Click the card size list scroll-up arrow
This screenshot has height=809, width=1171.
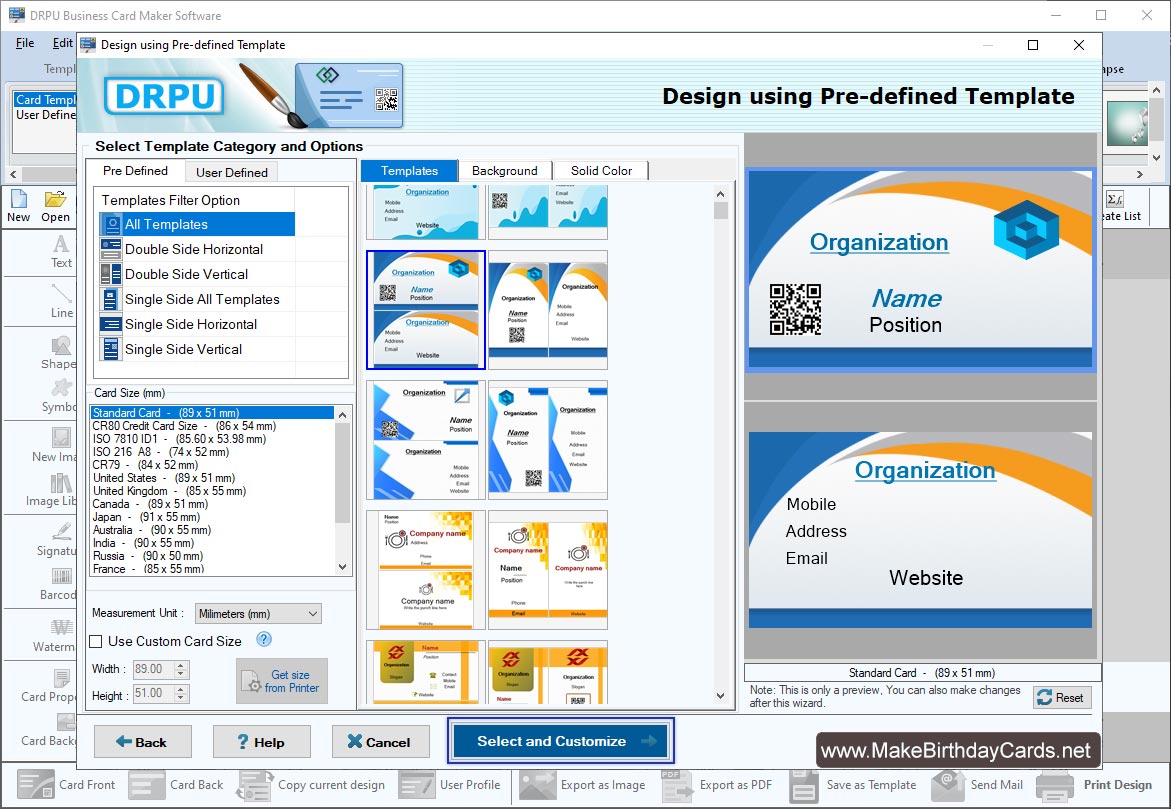pyautogui.click(x=343, y=415)
